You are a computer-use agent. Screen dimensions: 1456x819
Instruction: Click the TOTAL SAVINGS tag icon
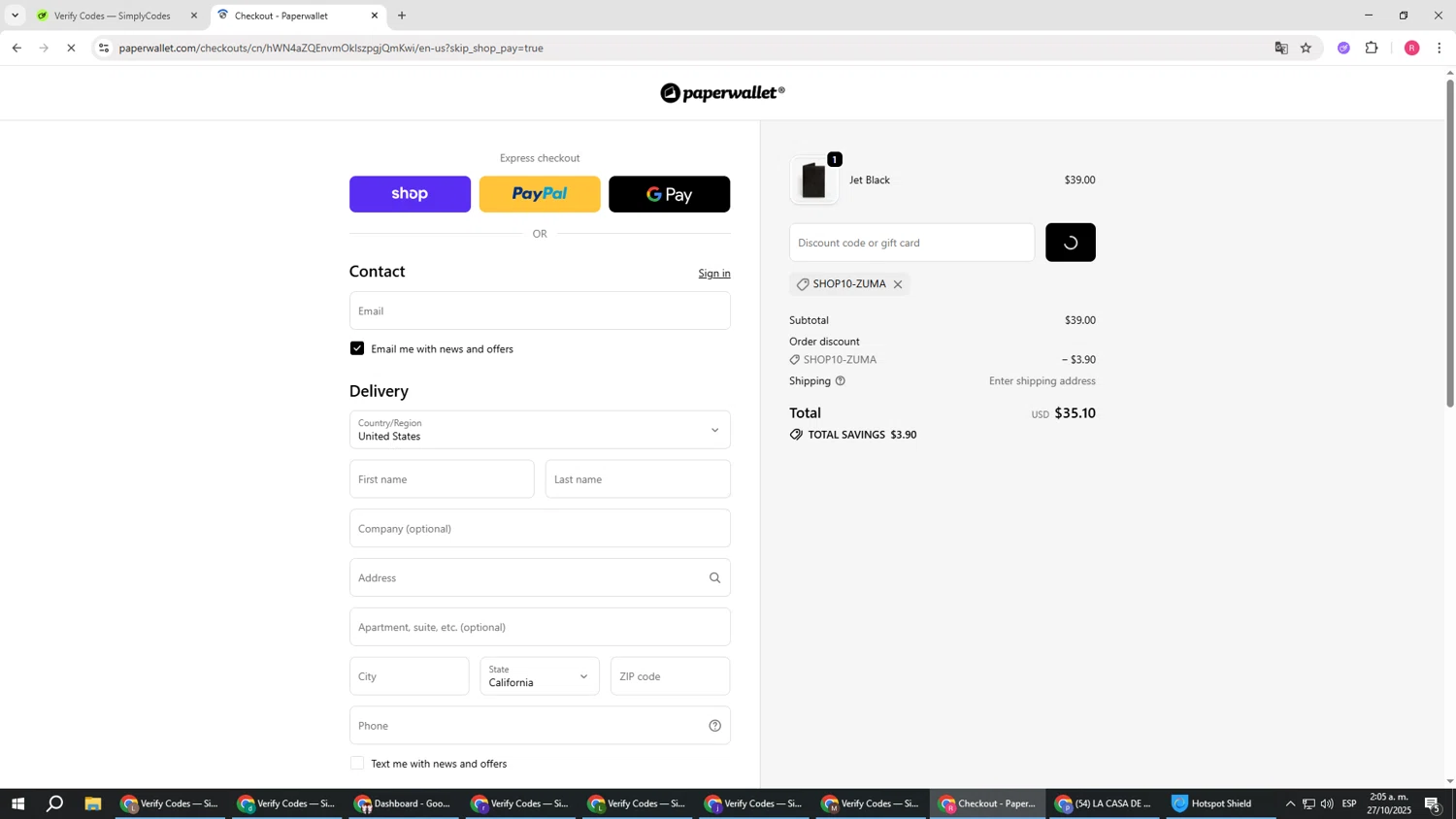pos(796,435)
